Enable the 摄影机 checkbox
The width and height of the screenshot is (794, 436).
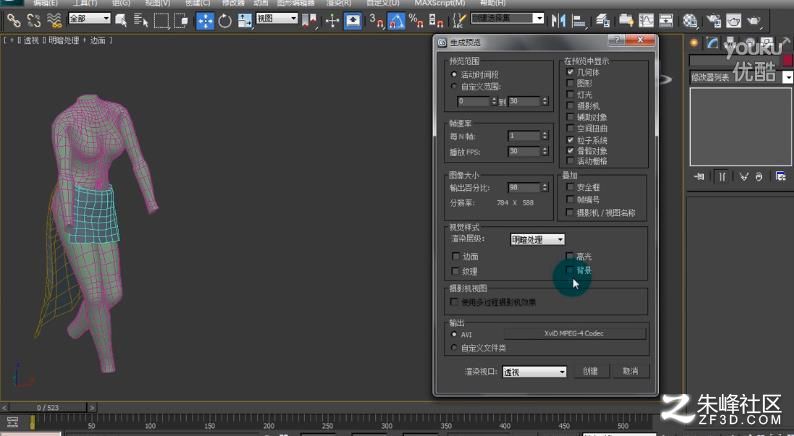click(570, 105)
